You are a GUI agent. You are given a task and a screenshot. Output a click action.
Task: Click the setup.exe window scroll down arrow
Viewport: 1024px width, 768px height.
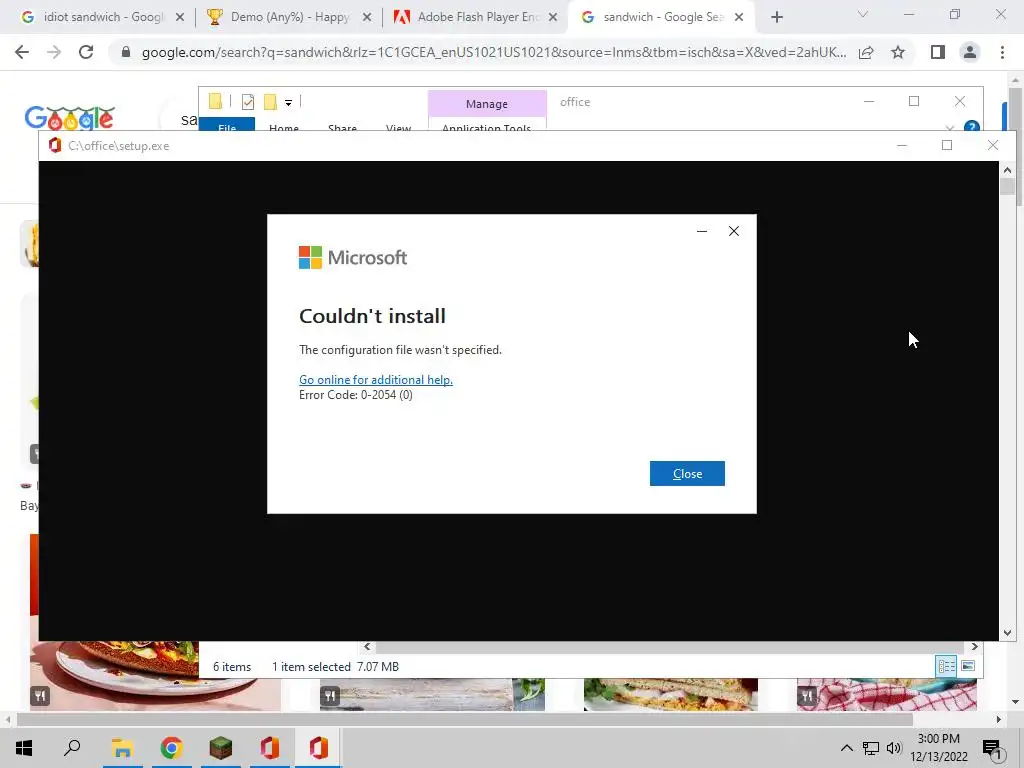point(1007,632)
